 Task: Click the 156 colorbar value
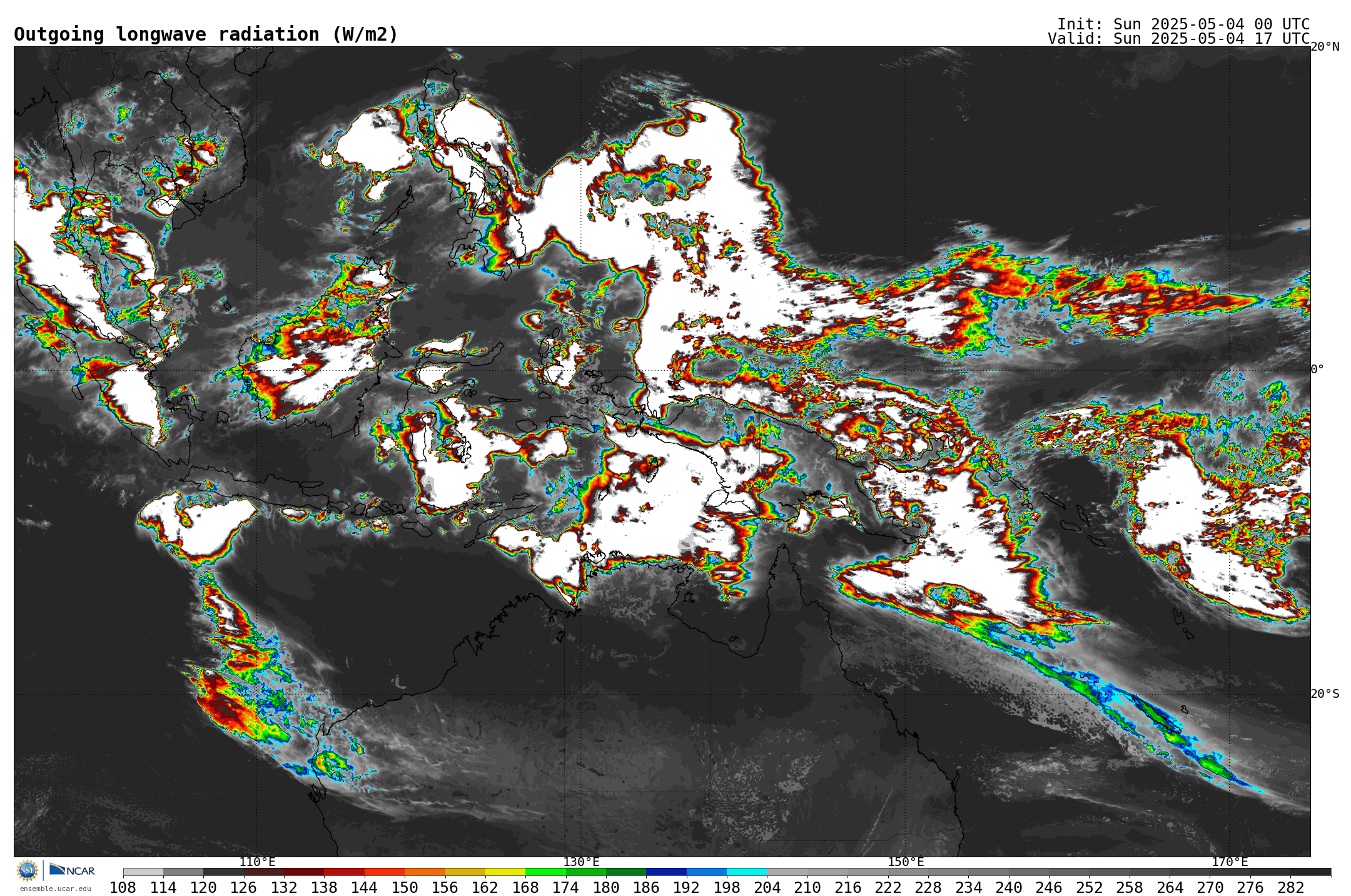tap(445, 888)
